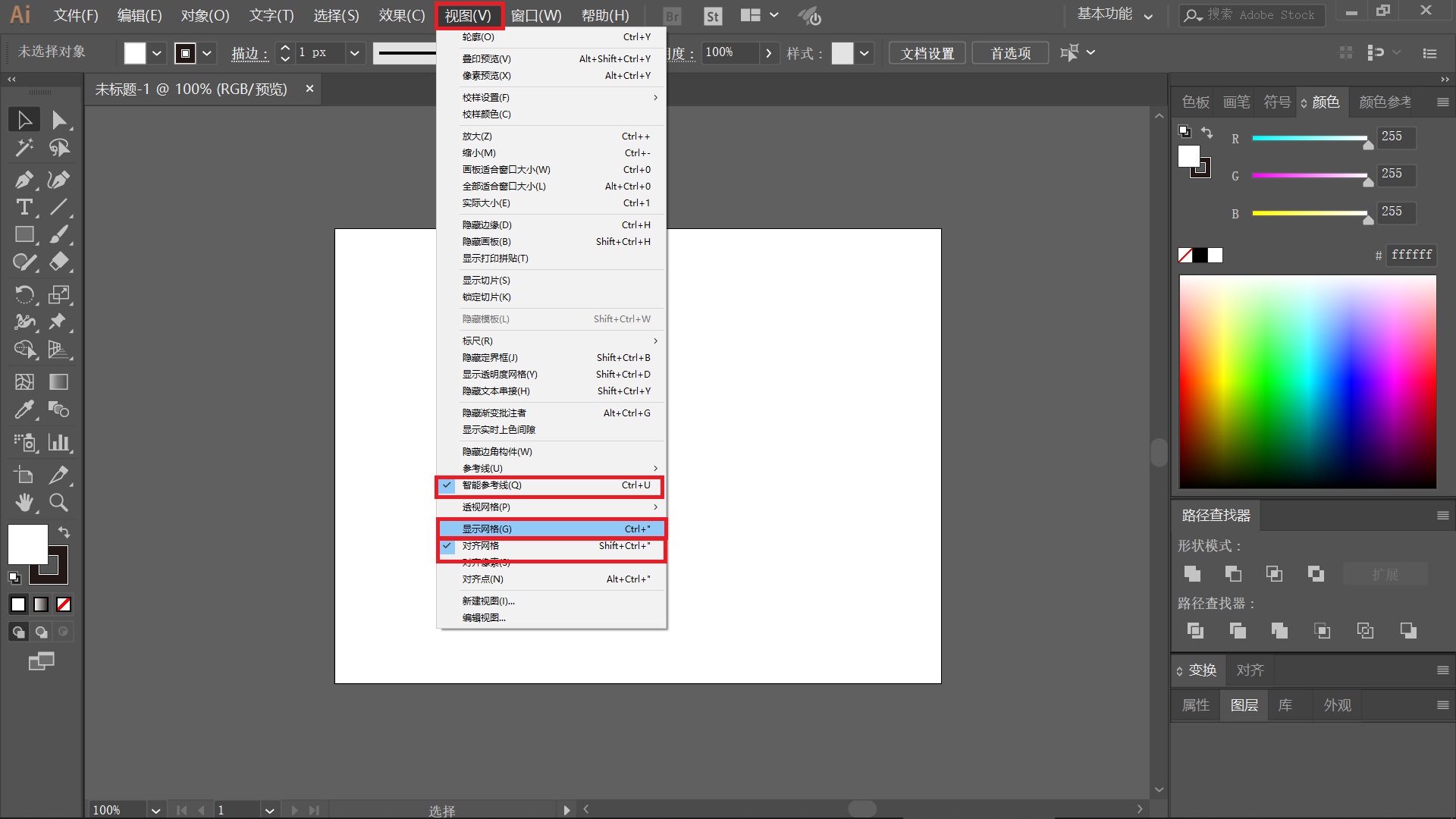Select the Hand tool

click(x=24, y=503)
